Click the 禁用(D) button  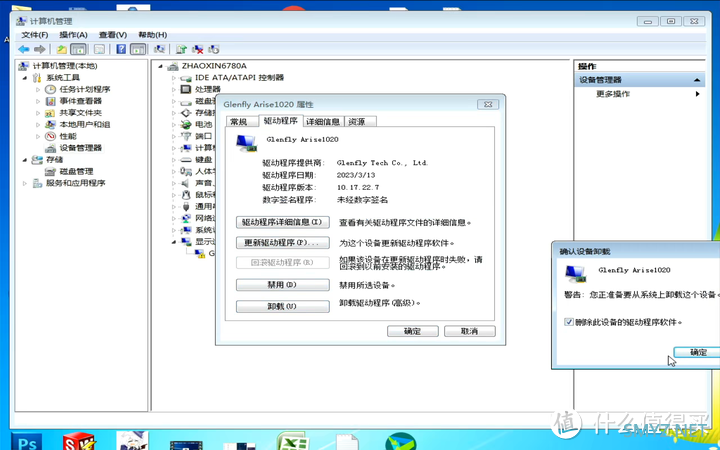[x=283, y=285]
